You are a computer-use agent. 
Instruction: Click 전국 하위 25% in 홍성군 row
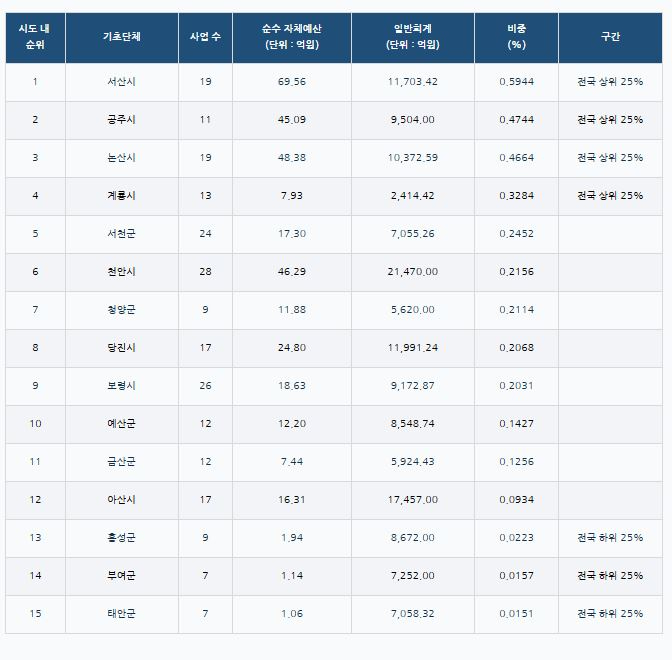click(x=610, y=538)
